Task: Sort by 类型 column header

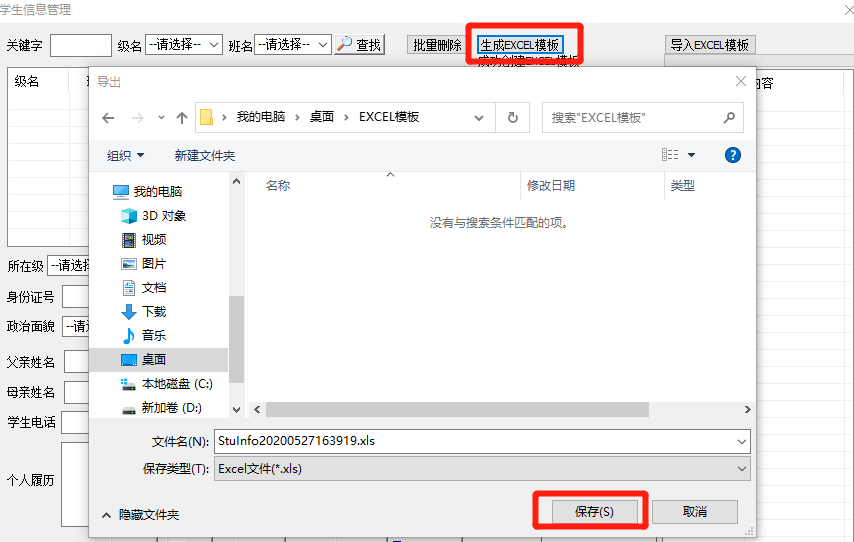Action: coord(682,186)
